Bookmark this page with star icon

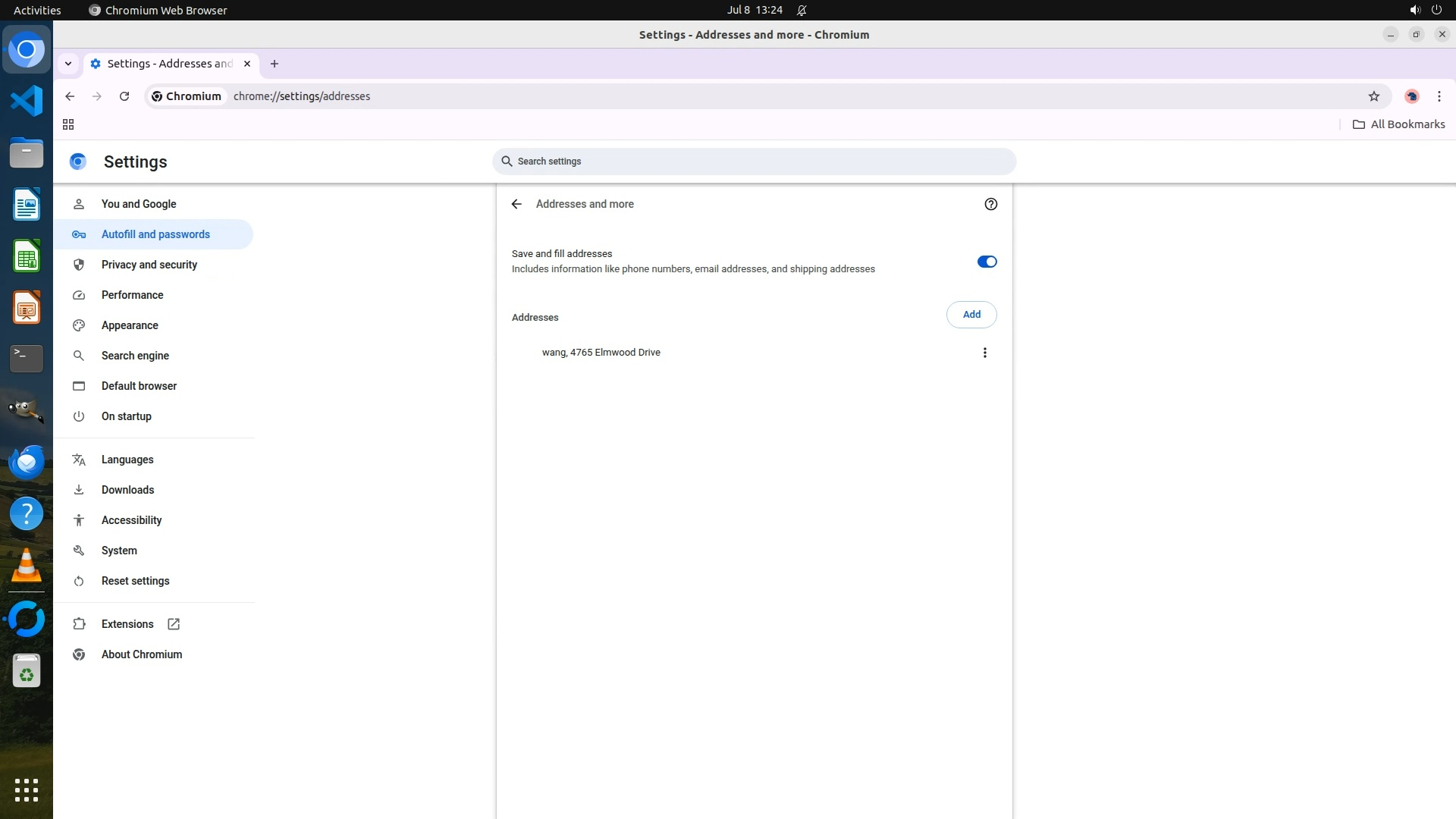(x=1373, y=96)
